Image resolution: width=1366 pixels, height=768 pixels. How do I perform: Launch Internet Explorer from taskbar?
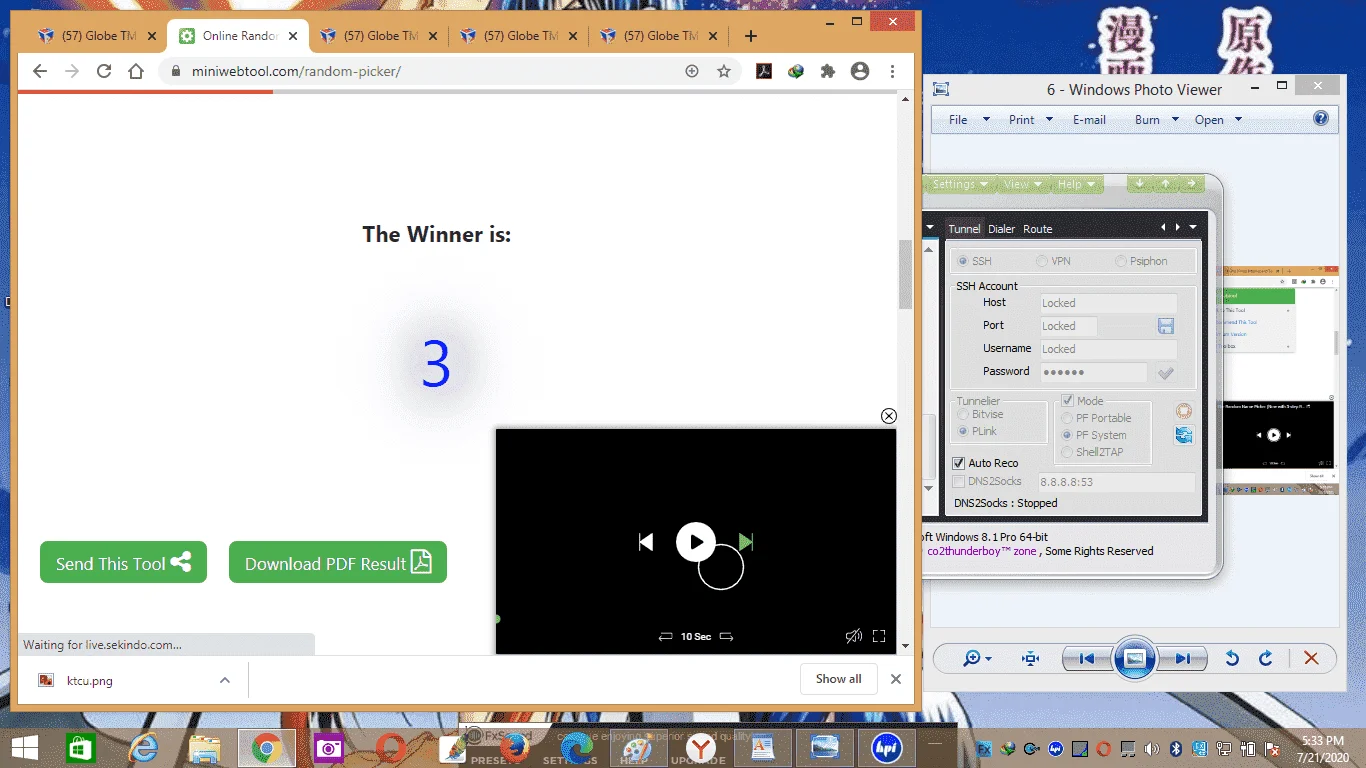tap(144, 748)
